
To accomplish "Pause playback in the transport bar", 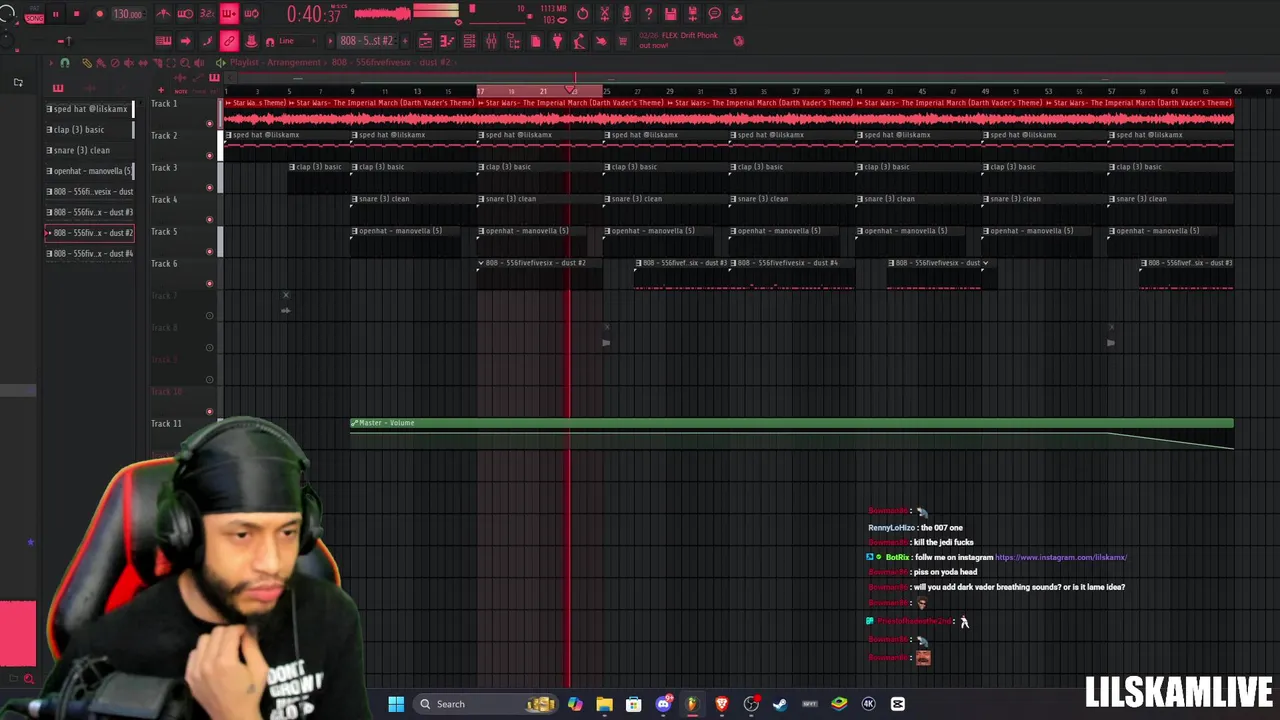I will pos(55,14).
